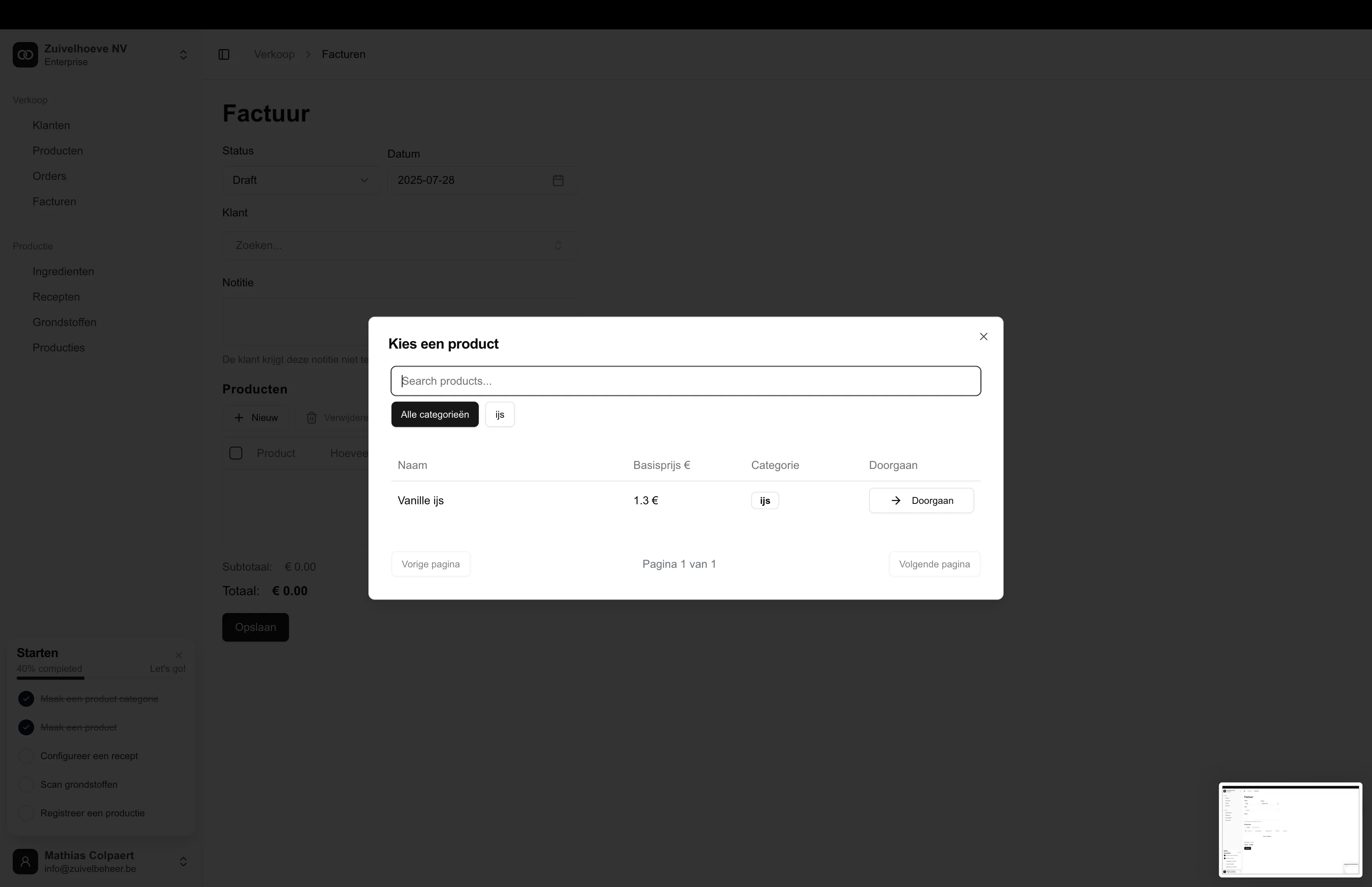Click the user avatar icon
1372x887 pixels.
pos(25,862)
